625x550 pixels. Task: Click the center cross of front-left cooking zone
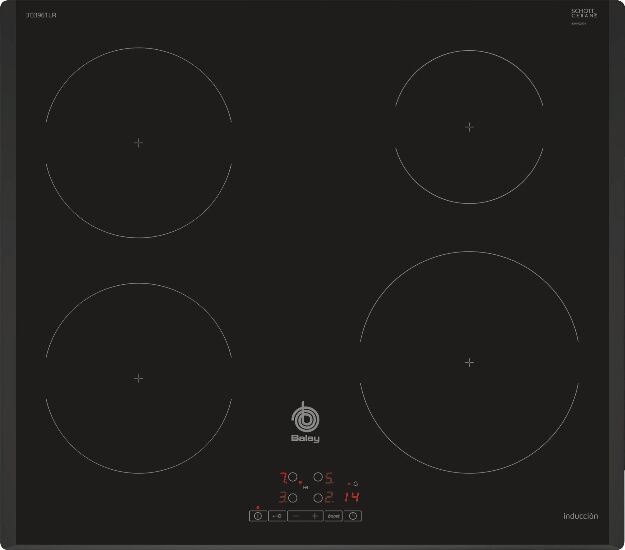tap(138, 378)
